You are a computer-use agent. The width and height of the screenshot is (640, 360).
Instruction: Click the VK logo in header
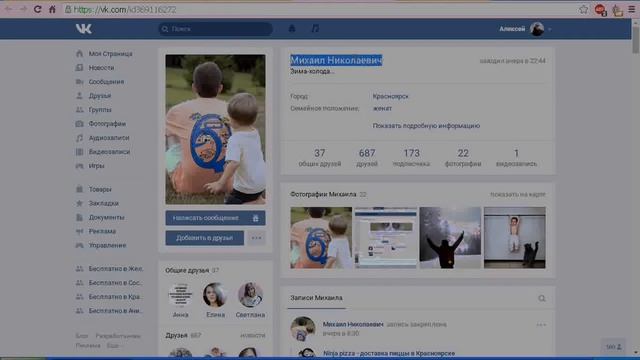(84, 29)
